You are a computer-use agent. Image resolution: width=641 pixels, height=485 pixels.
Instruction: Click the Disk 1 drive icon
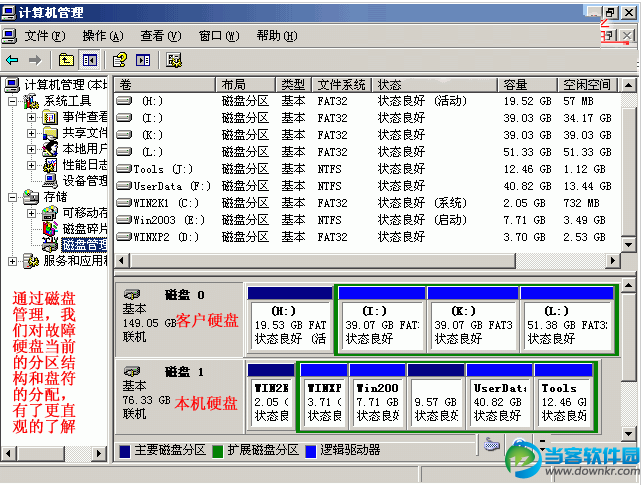click(132, 371)
